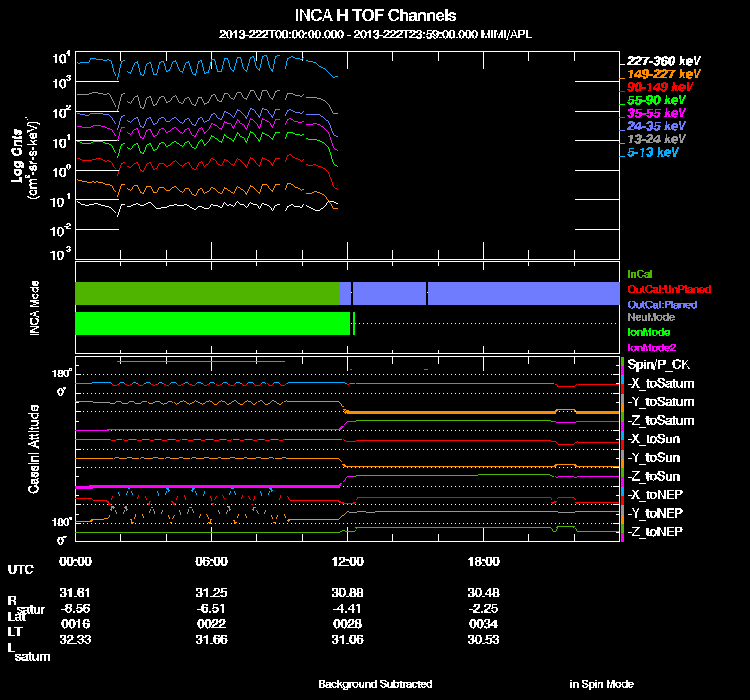Click the OutCal:UnPlaned legend entry

pyautogui.click(x=669, y=289)
